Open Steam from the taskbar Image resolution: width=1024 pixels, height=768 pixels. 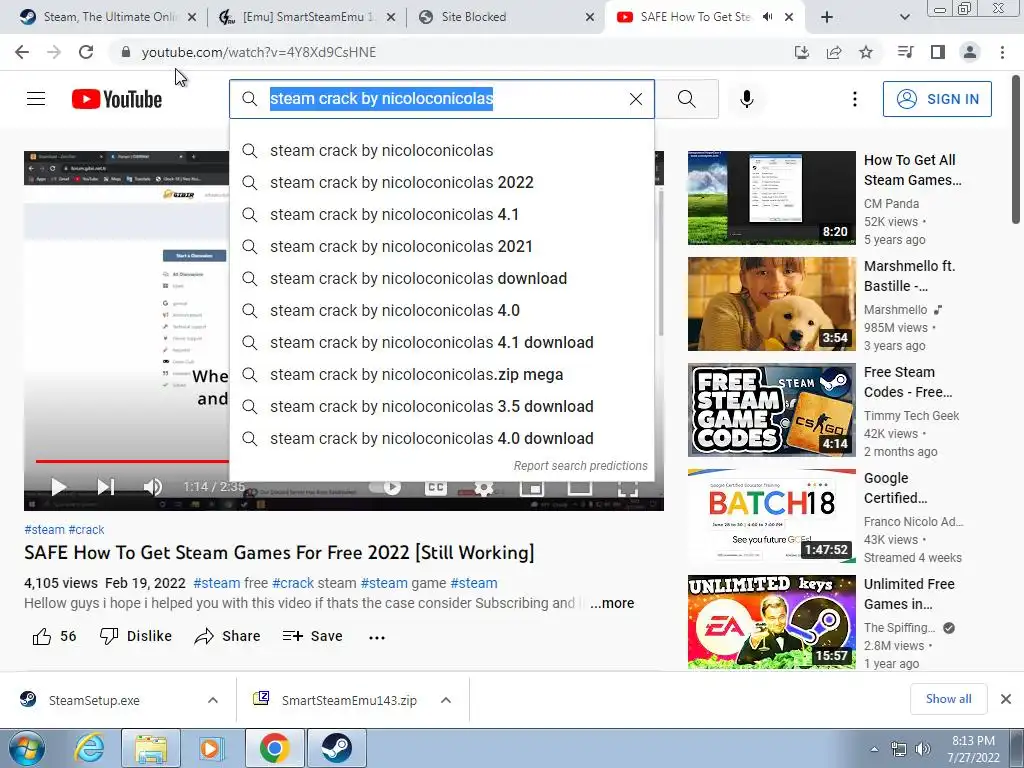(336, 748)
